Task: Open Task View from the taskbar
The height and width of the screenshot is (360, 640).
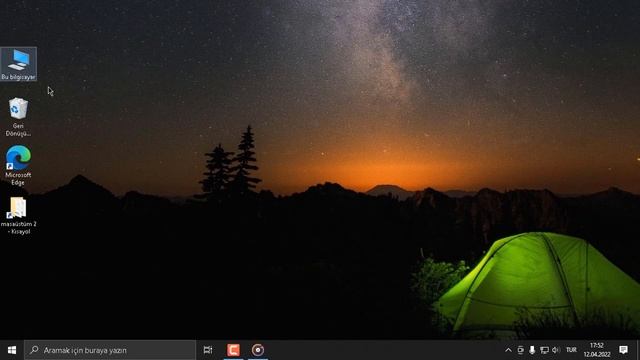Action: (208, 350)
